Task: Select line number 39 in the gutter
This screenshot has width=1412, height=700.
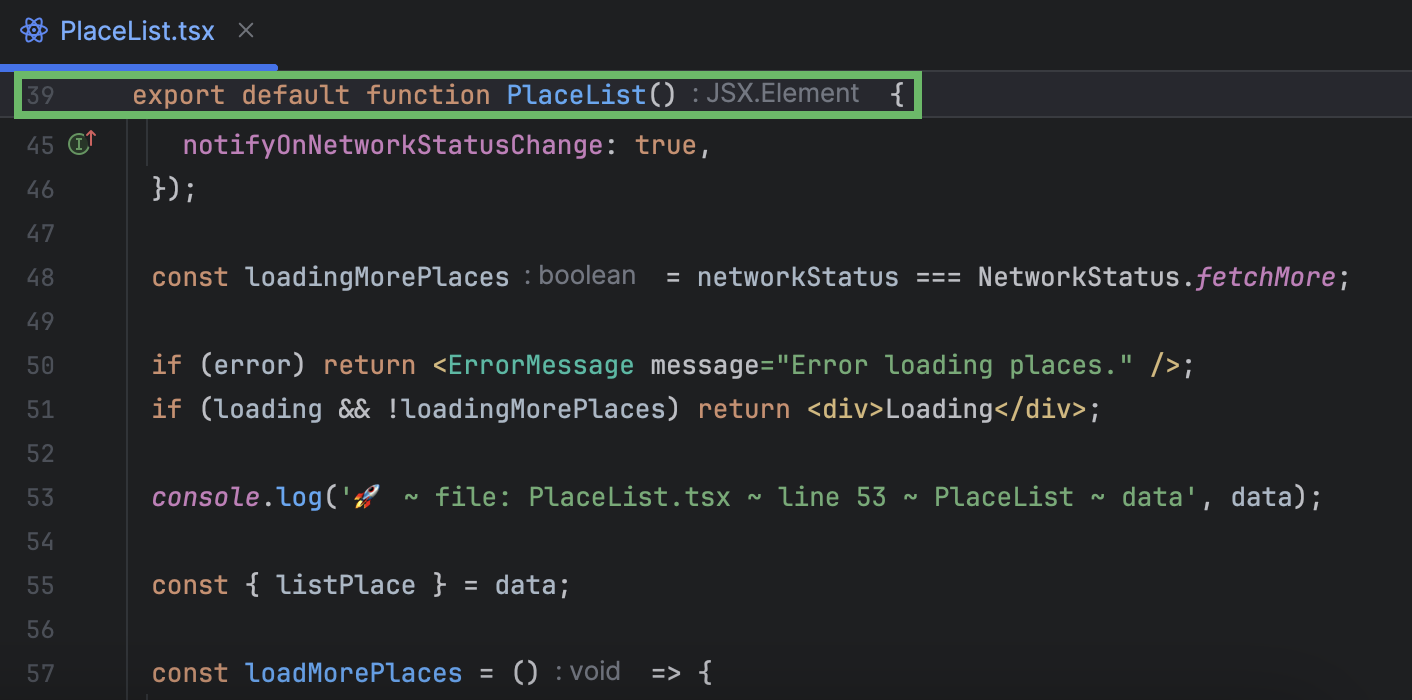Action: [39, 94]
